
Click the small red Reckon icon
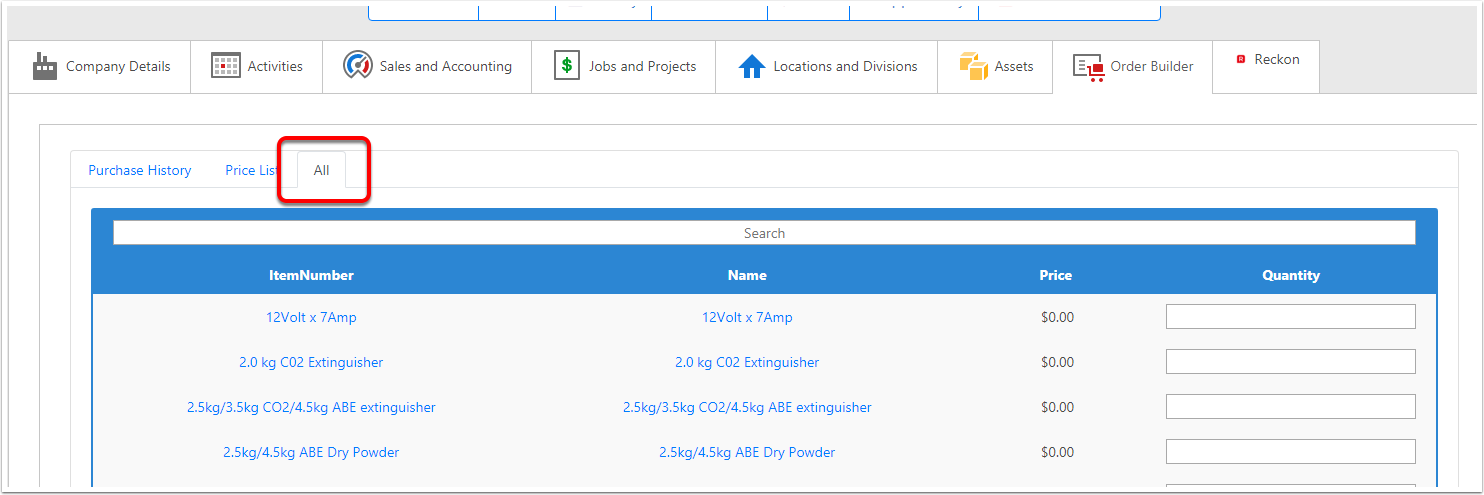[x=1241, y=59]
